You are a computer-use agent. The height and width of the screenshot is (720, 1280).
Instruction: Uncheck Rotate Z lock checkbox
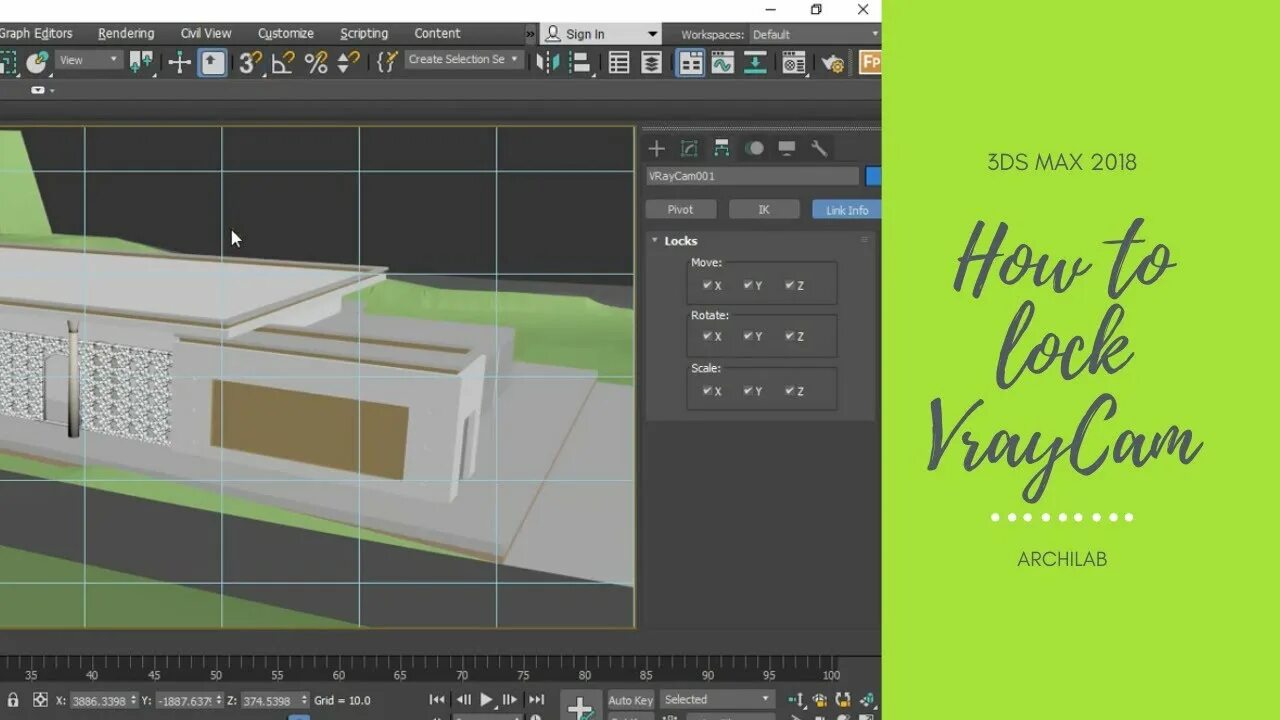point(789,336)
